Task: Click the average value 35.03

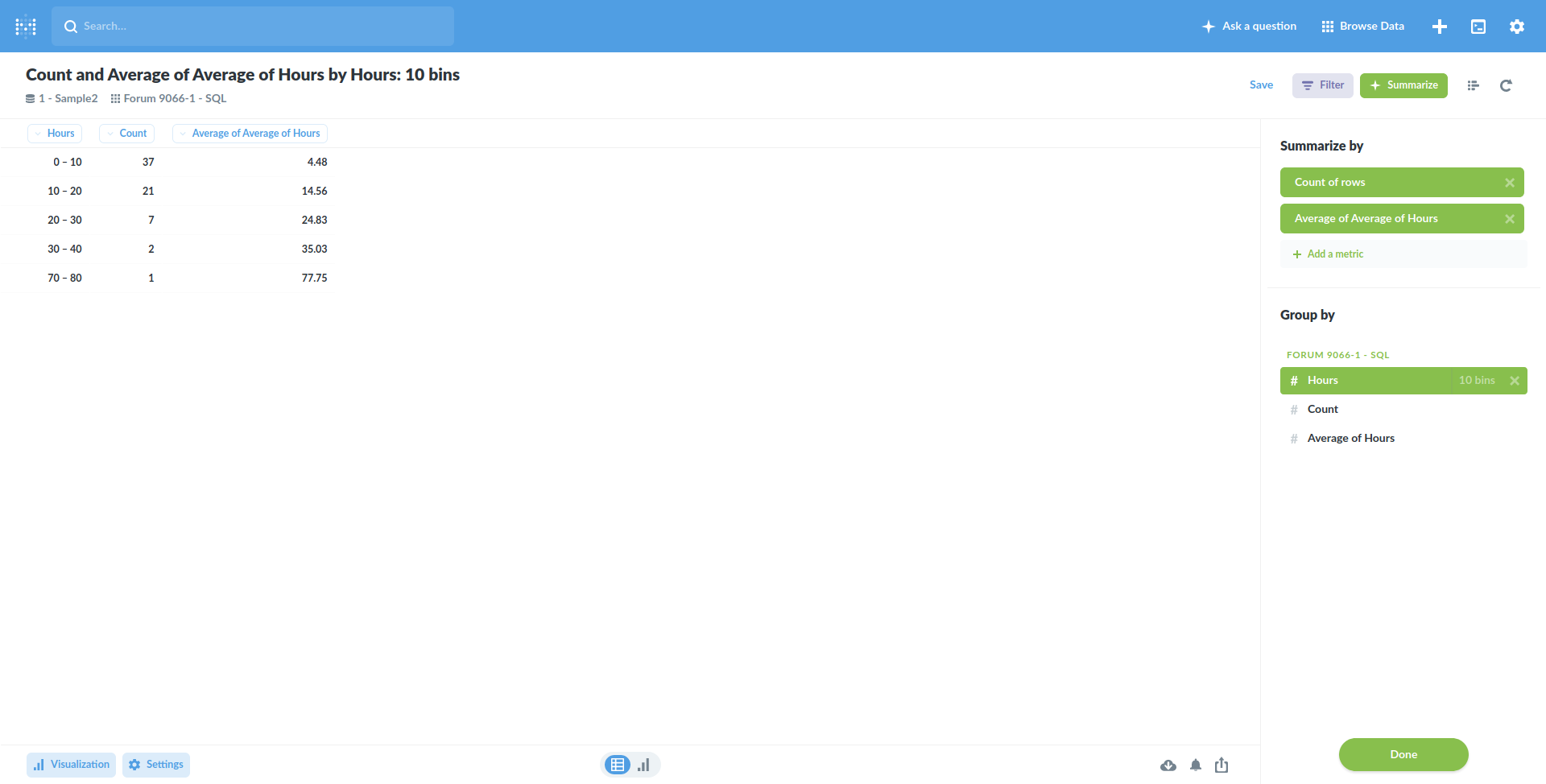Action: point(314,250)
